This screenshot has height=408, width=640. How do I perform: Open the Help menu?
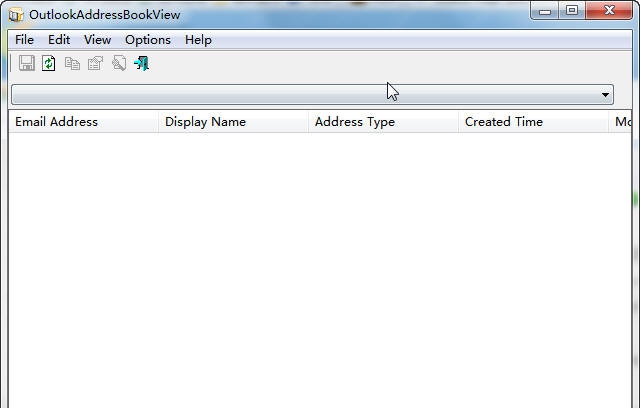pos(198,40)
